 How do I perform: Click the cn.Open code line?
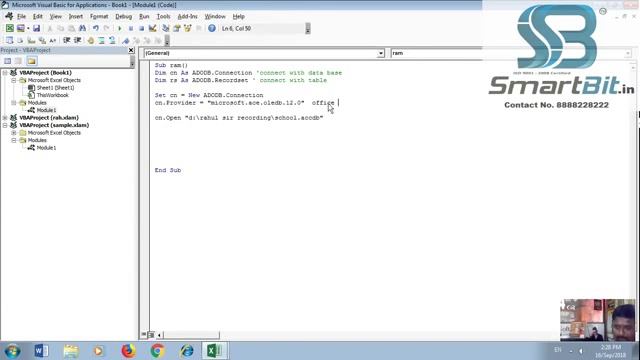pyautogui.click(x=239, y=118)
